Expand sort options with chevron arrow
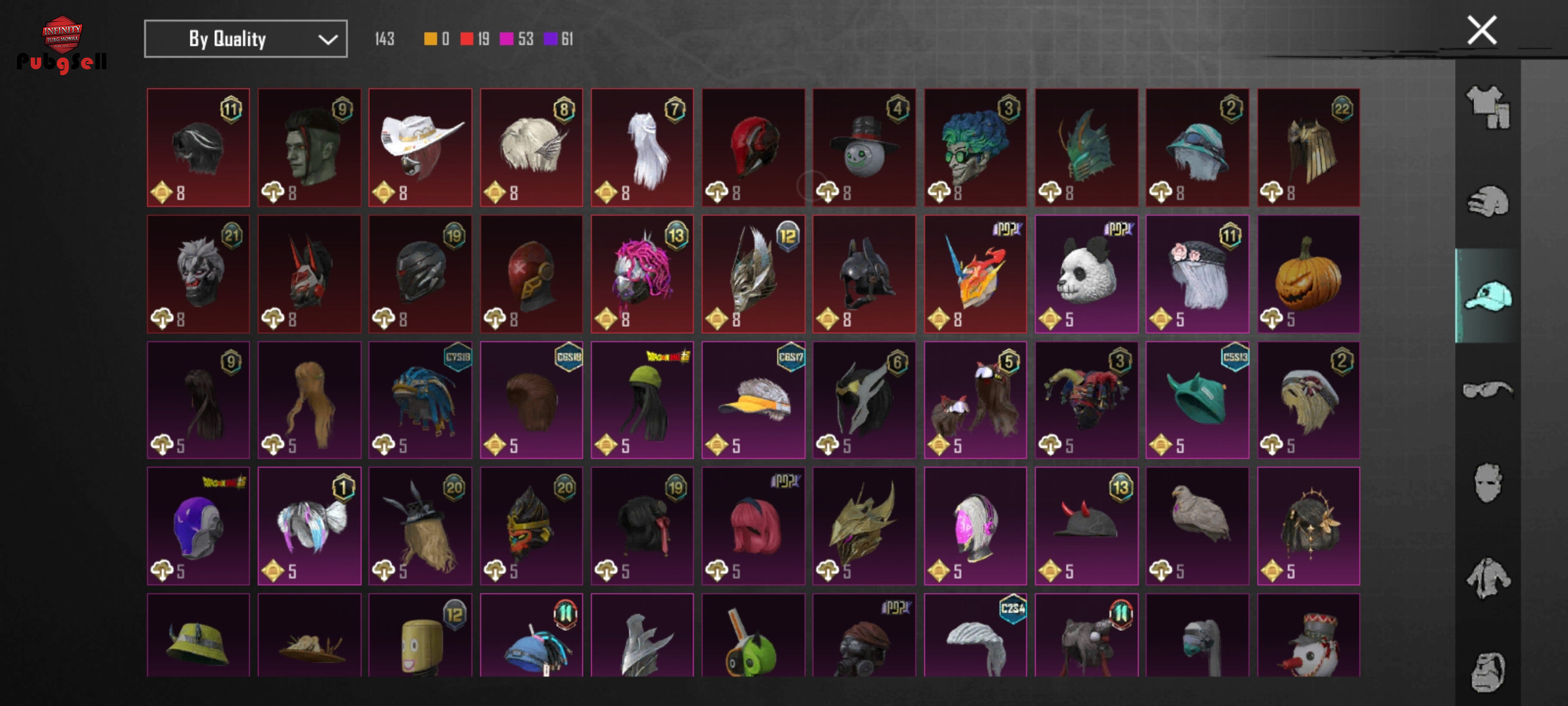 [328, 40]
